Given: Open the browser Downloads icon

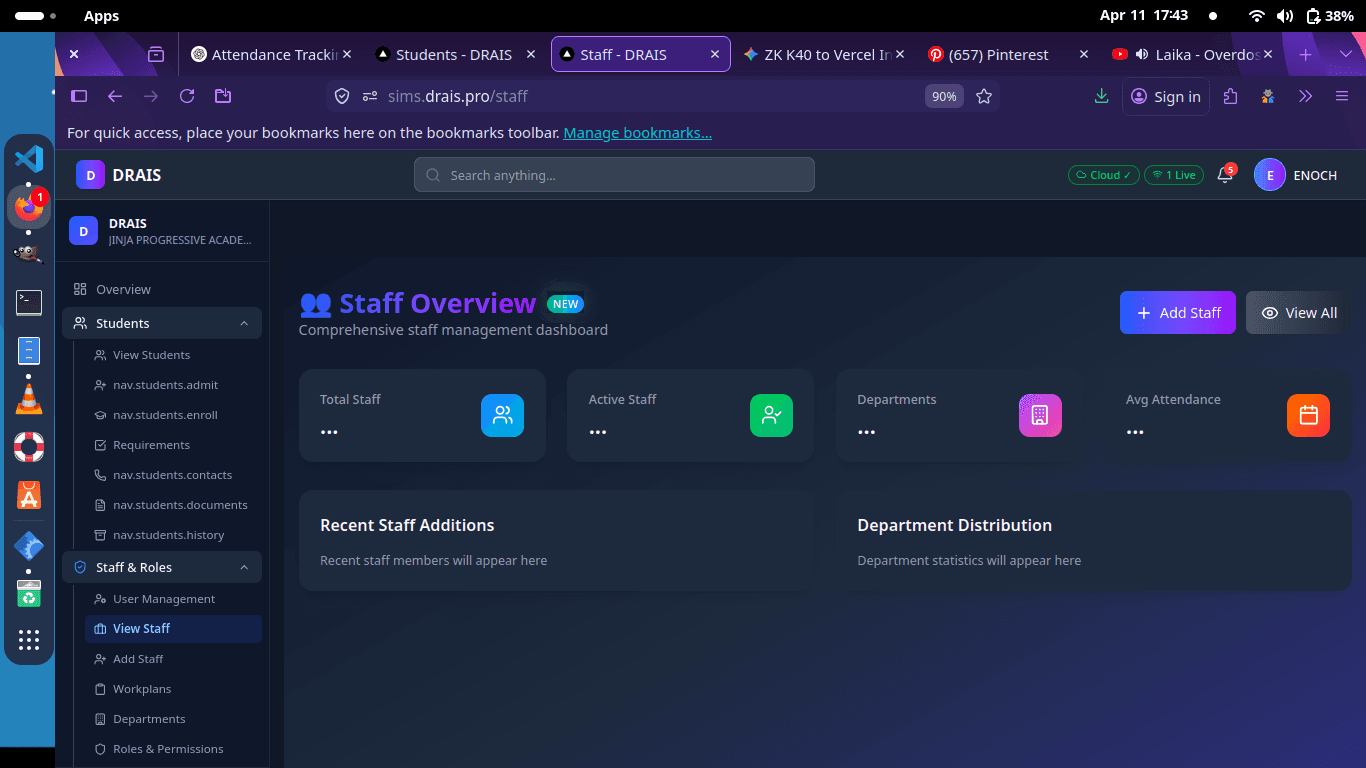Looking at the screenshot, I should point(1101,96).
